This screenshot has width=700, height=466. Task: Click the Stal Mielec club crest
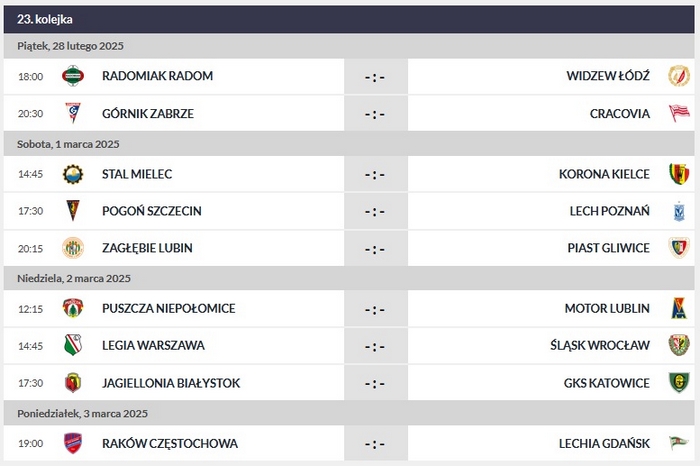point(73,174)
